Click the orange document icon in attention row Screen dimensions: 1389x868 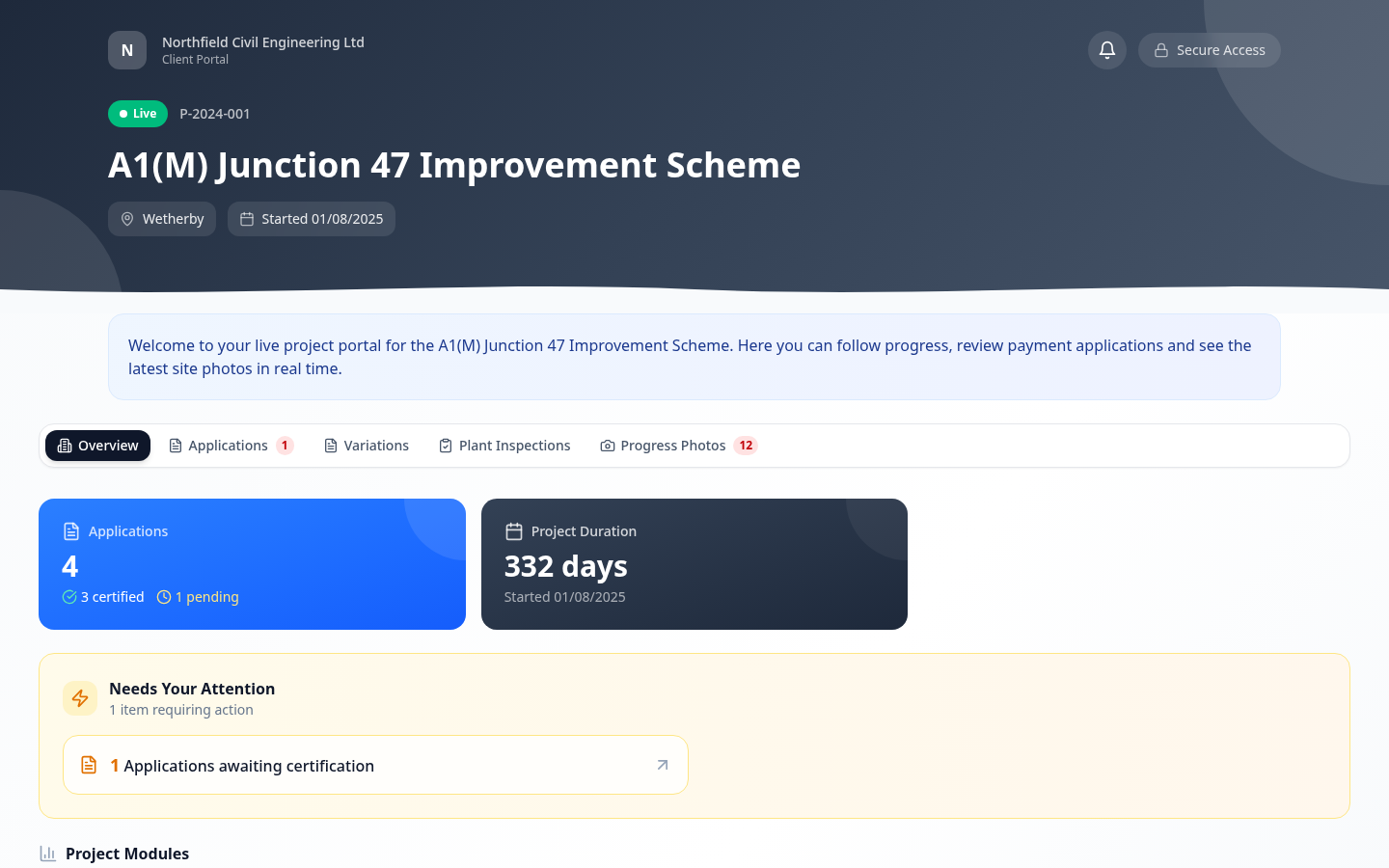pyautogui.click(x=89, y=765)
